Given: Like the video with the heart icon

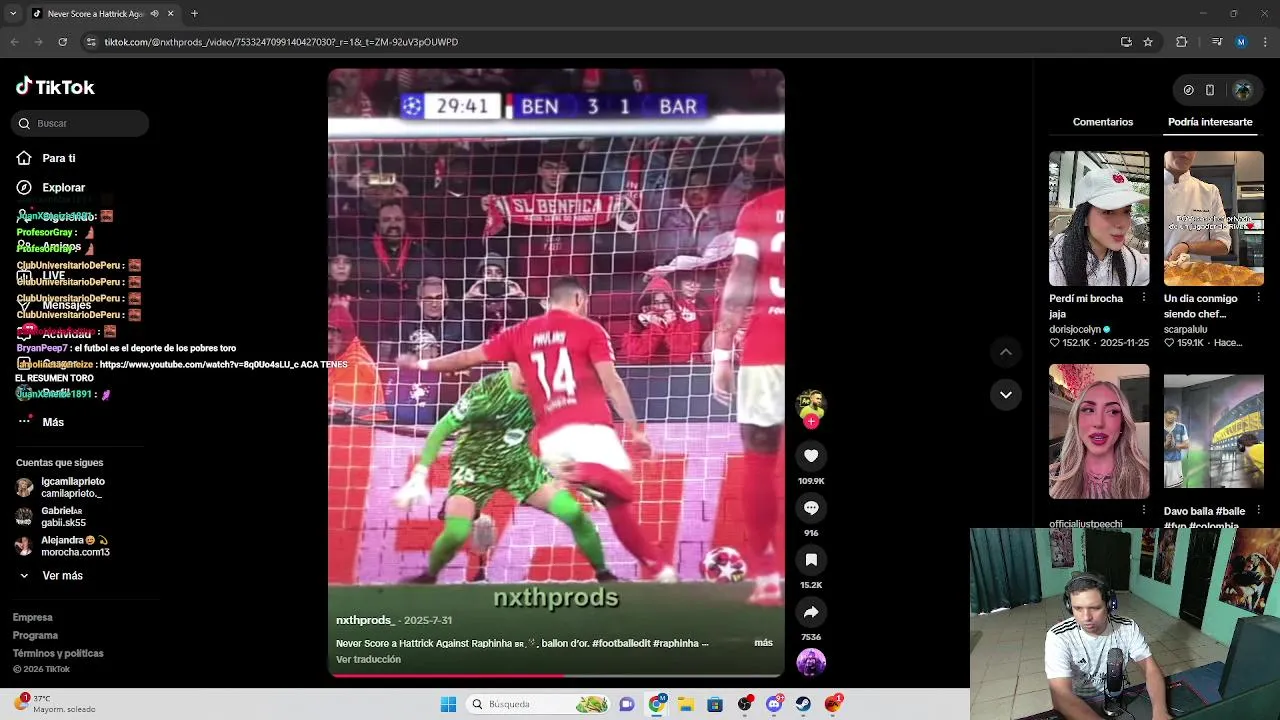Looking at the screenshot, I should [811, 456].
